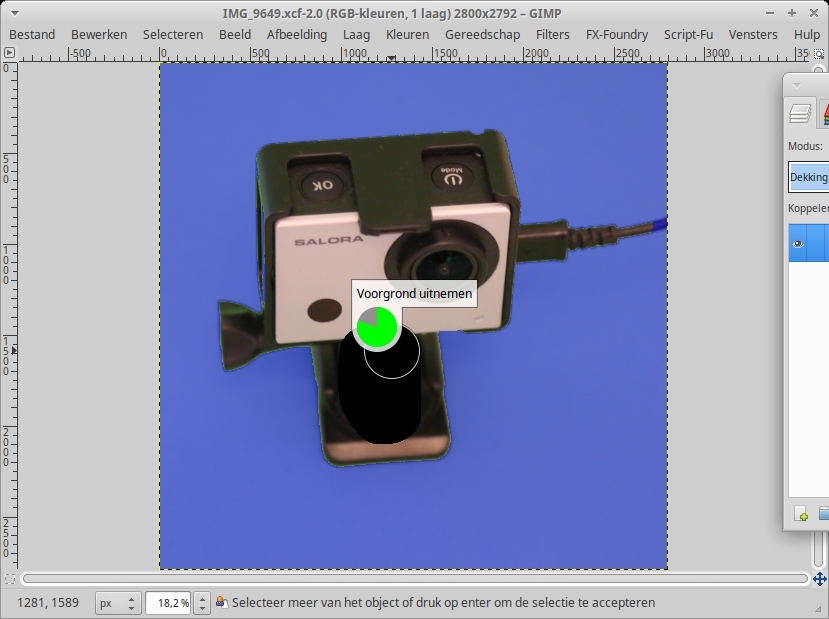
Task: Open the zoom level dropdown arrows
Action: click(202, 603)
